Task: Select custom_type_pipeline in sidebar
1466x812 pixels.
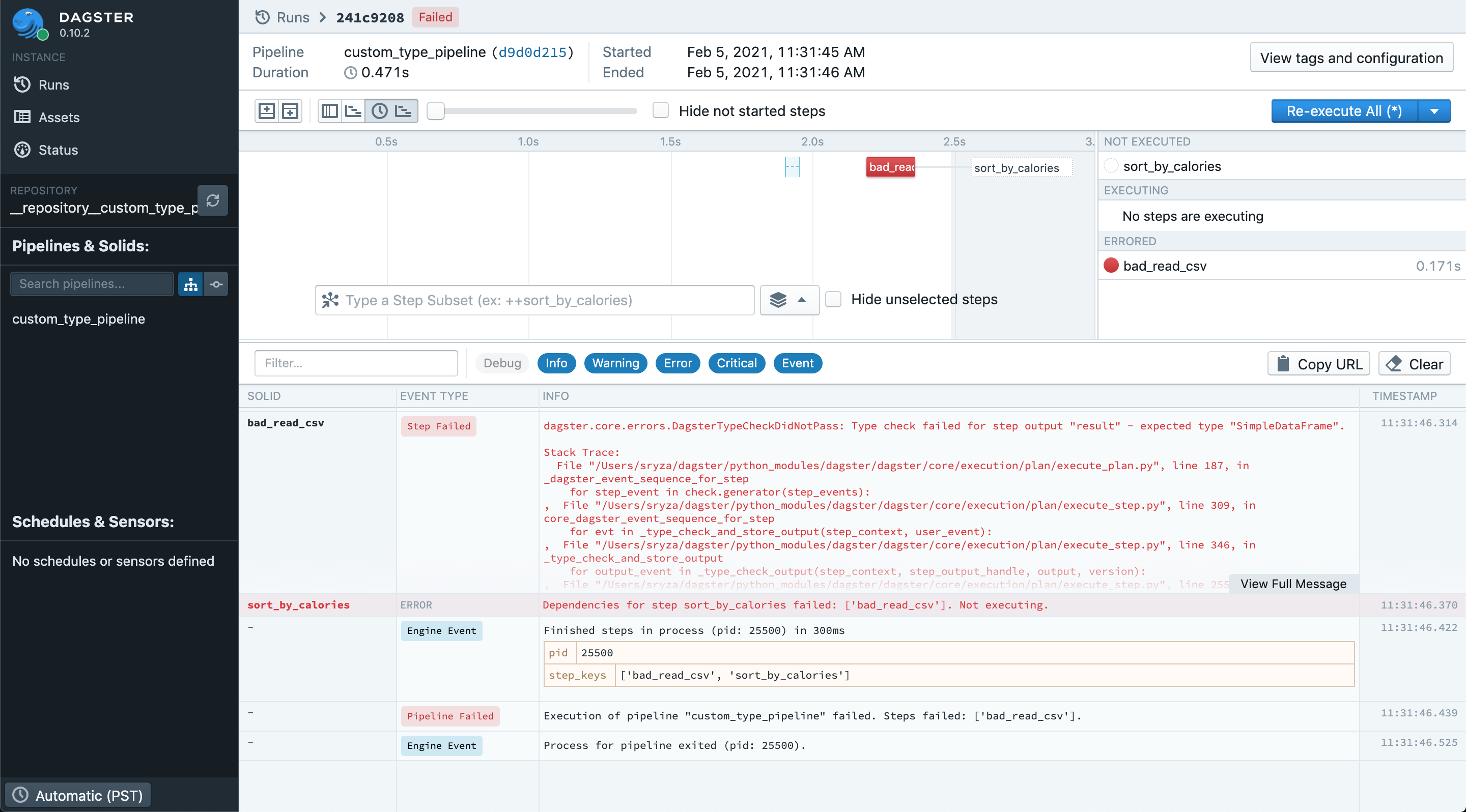Action: (x=78, y=318)
